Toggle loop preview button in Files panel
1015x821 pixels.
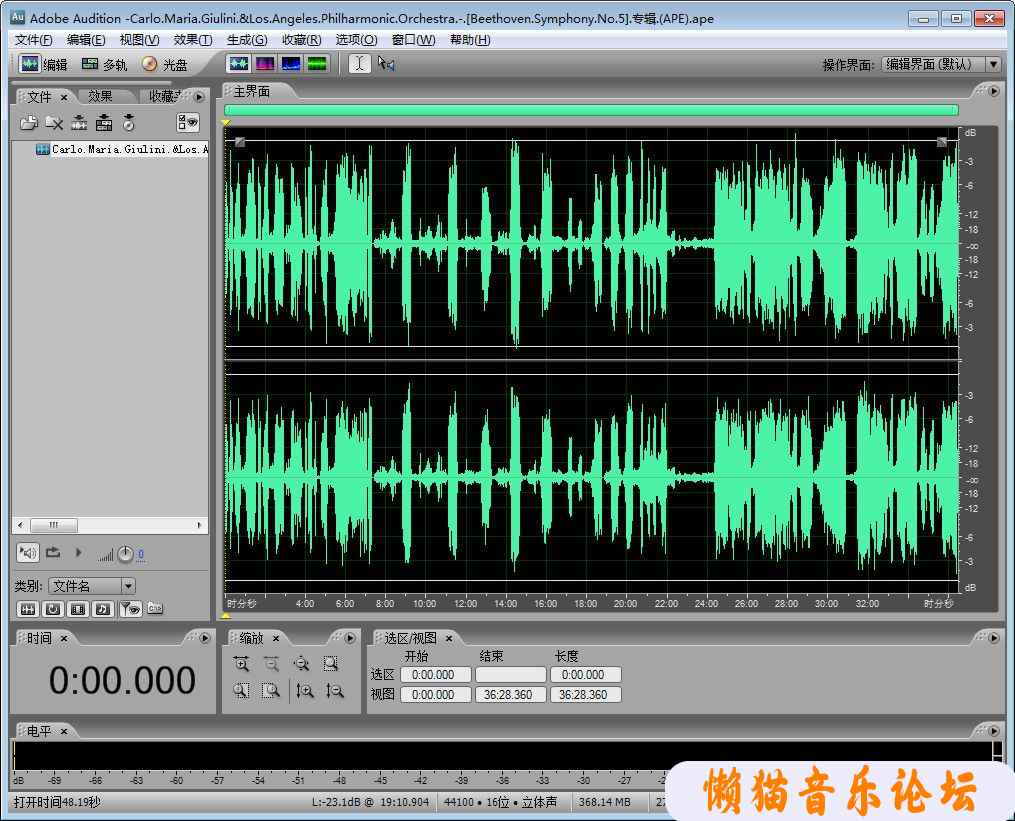pos(53,553)
